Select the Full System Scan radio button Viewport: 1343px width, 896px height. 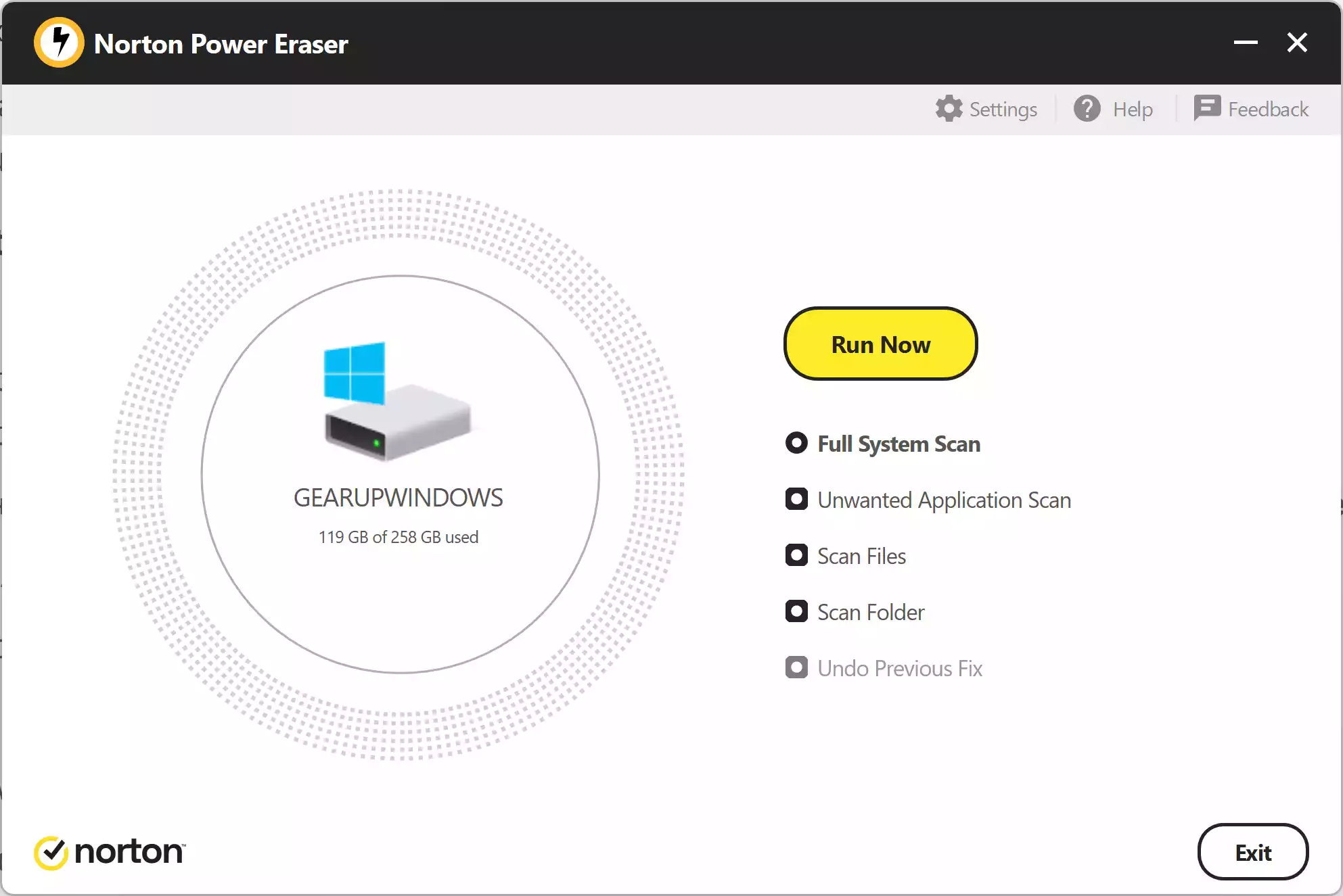(797, 443)
